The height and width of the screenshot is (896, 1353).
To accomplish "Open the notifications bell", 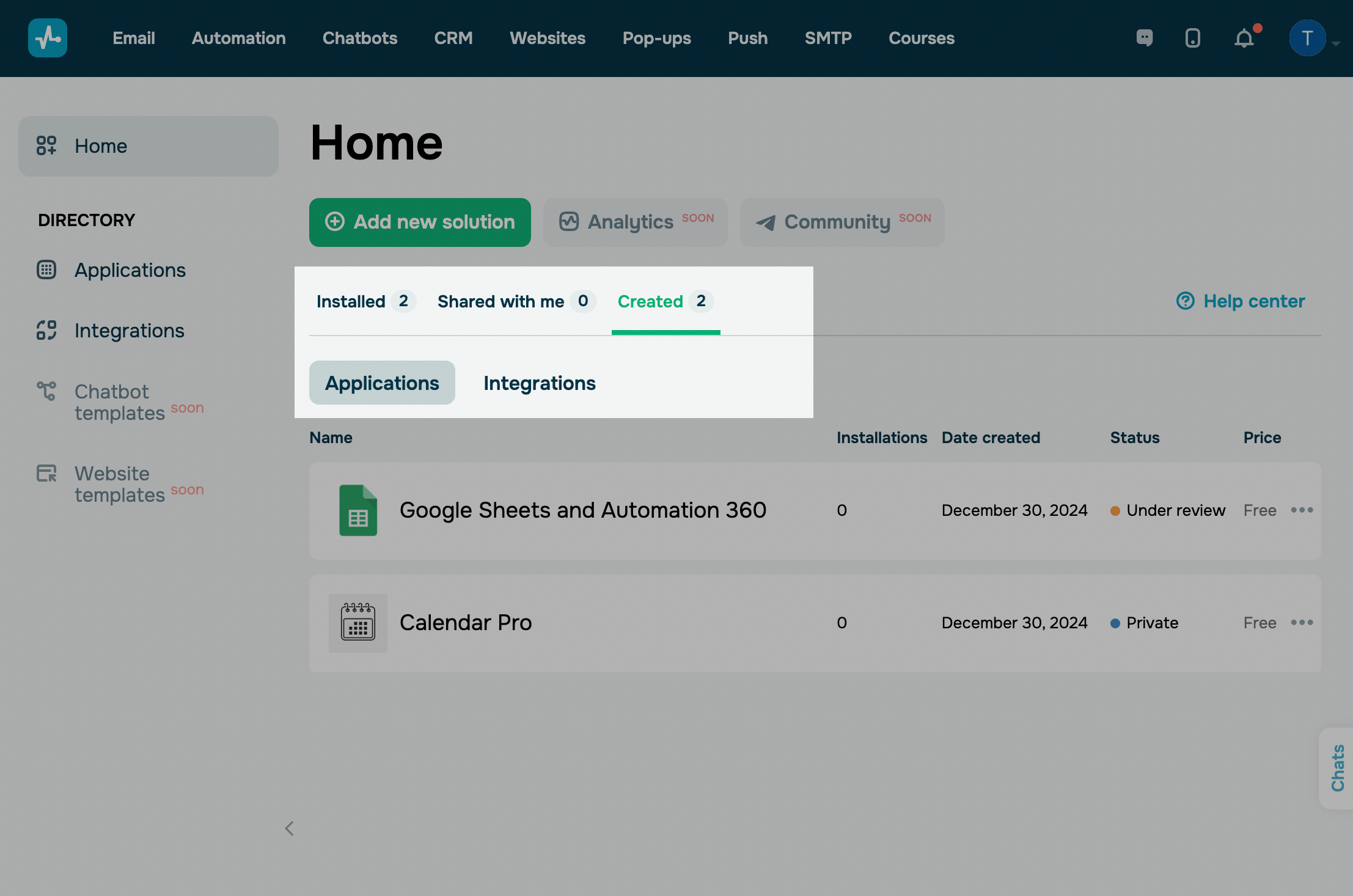I will 1244,39.
